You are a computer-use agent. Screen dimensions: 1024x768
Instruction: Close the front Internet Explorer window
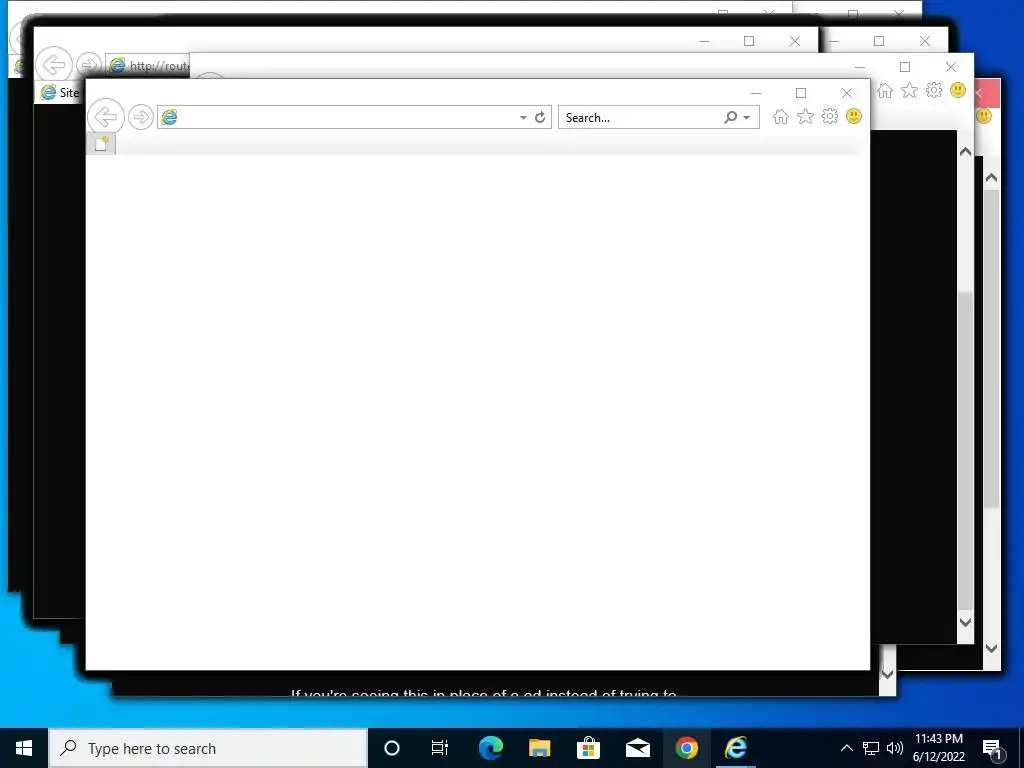pos(846,93)
